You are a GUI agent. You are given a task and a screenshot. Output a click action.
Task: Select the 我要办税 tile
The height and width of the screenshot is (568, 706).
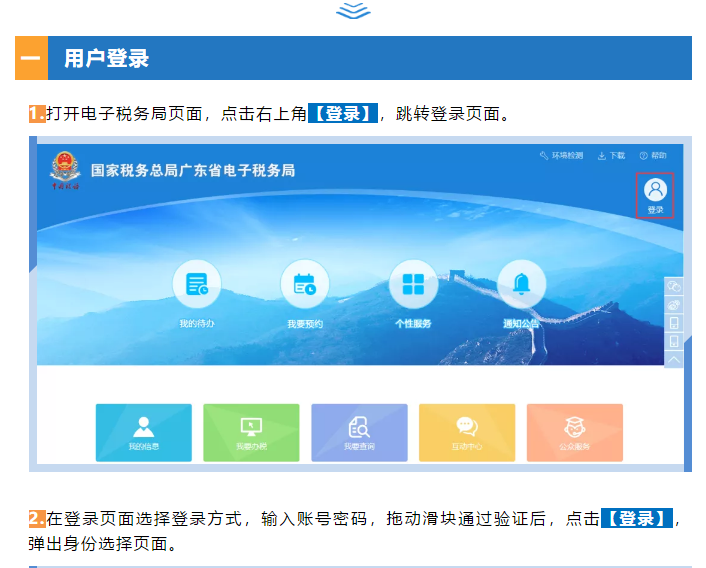tap(251, 432)
